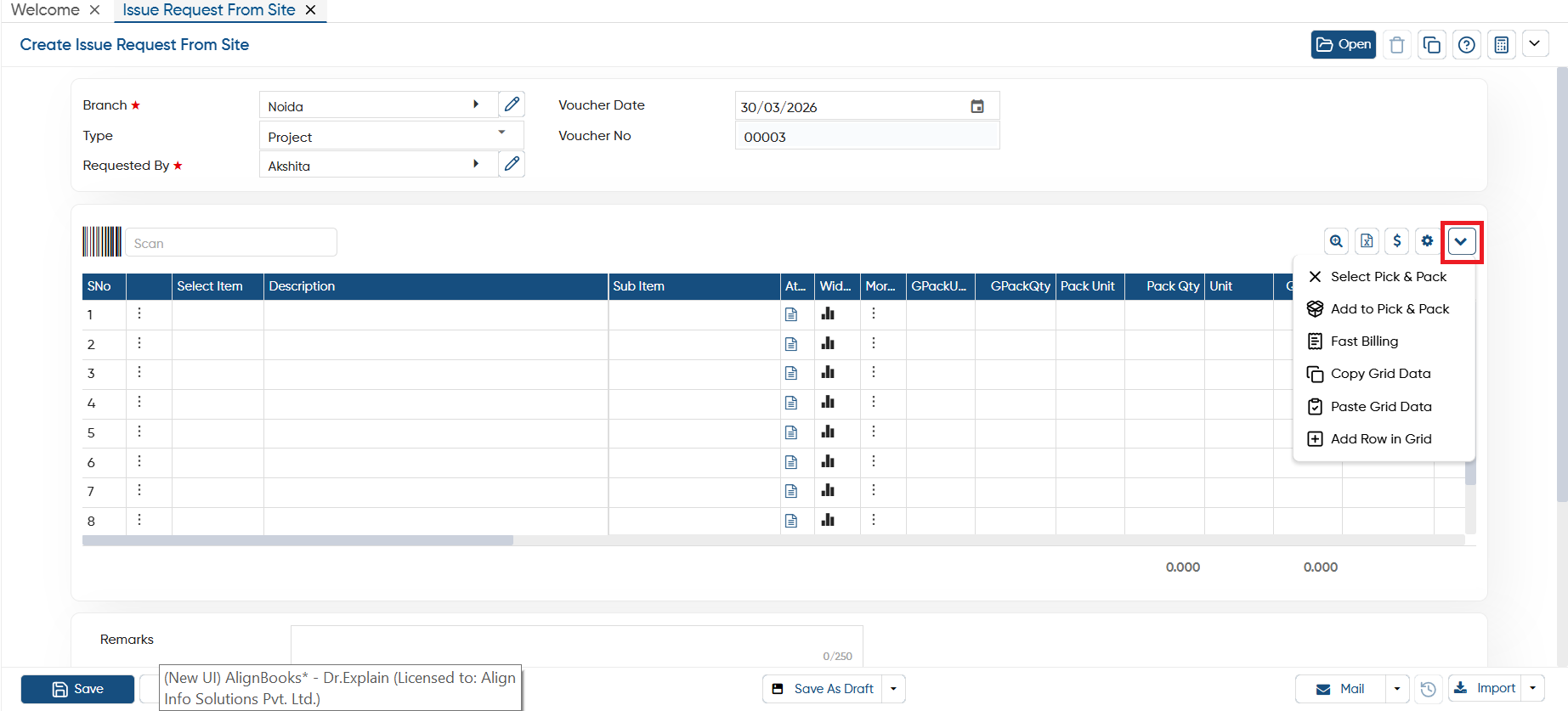Toggle the grid options chevron dropdown

[x=1462, y=241]
